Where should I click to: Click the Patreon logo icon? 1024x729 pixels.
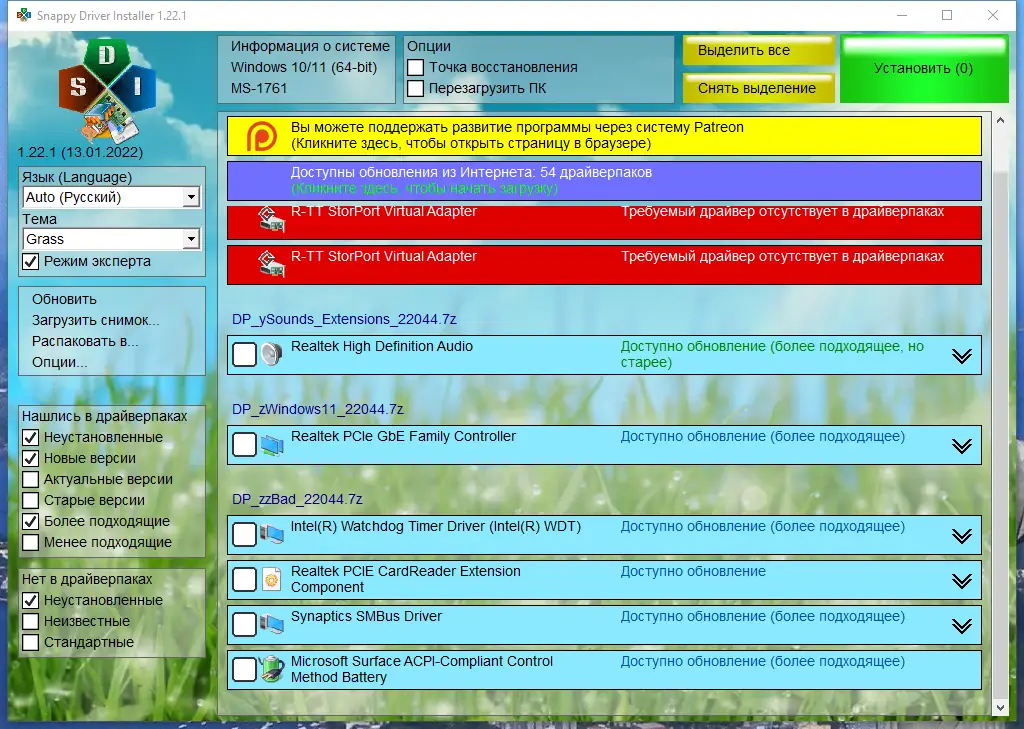tap(261, 137)
